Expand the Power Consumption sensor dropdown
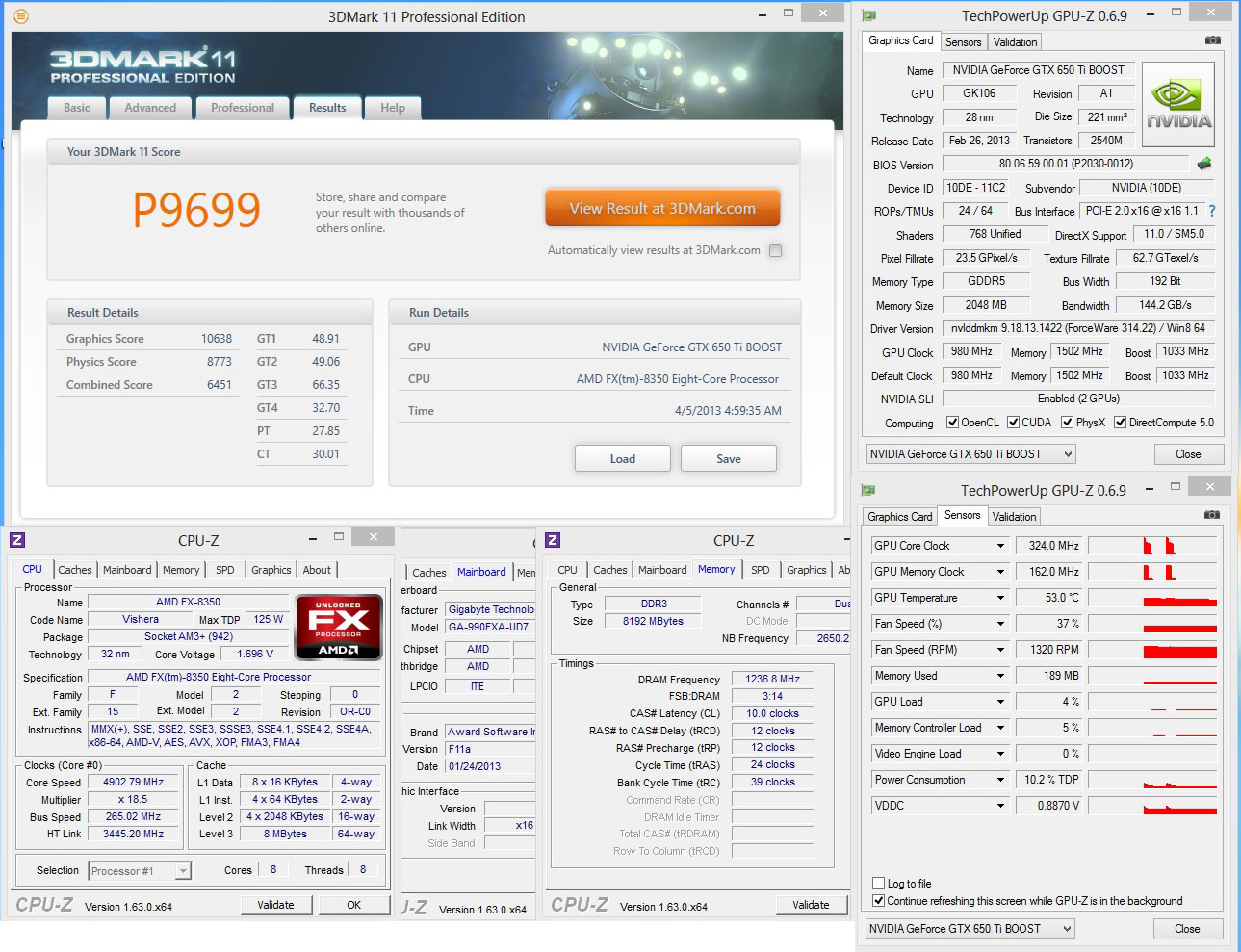The width and height of the screenshot is (1241, 952). 1000,780
